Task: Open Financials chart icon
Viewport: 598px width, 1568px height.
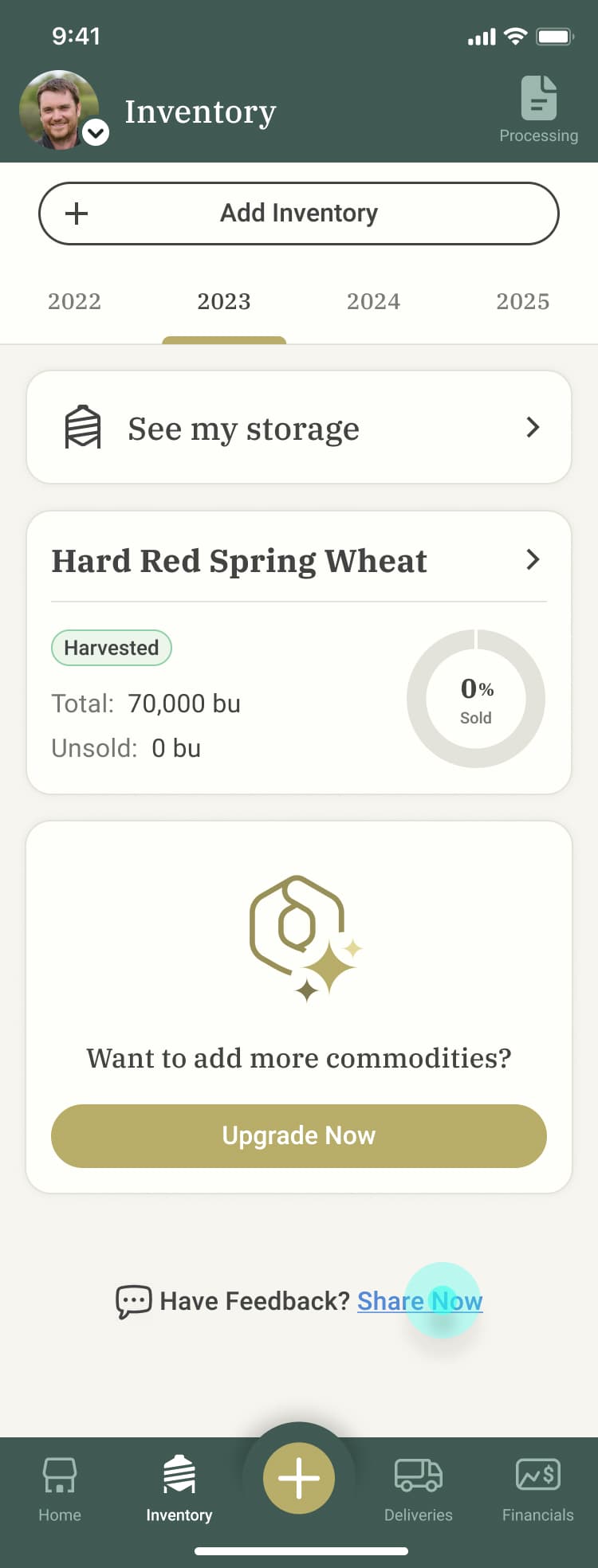Action: (x=538, y=1476)
